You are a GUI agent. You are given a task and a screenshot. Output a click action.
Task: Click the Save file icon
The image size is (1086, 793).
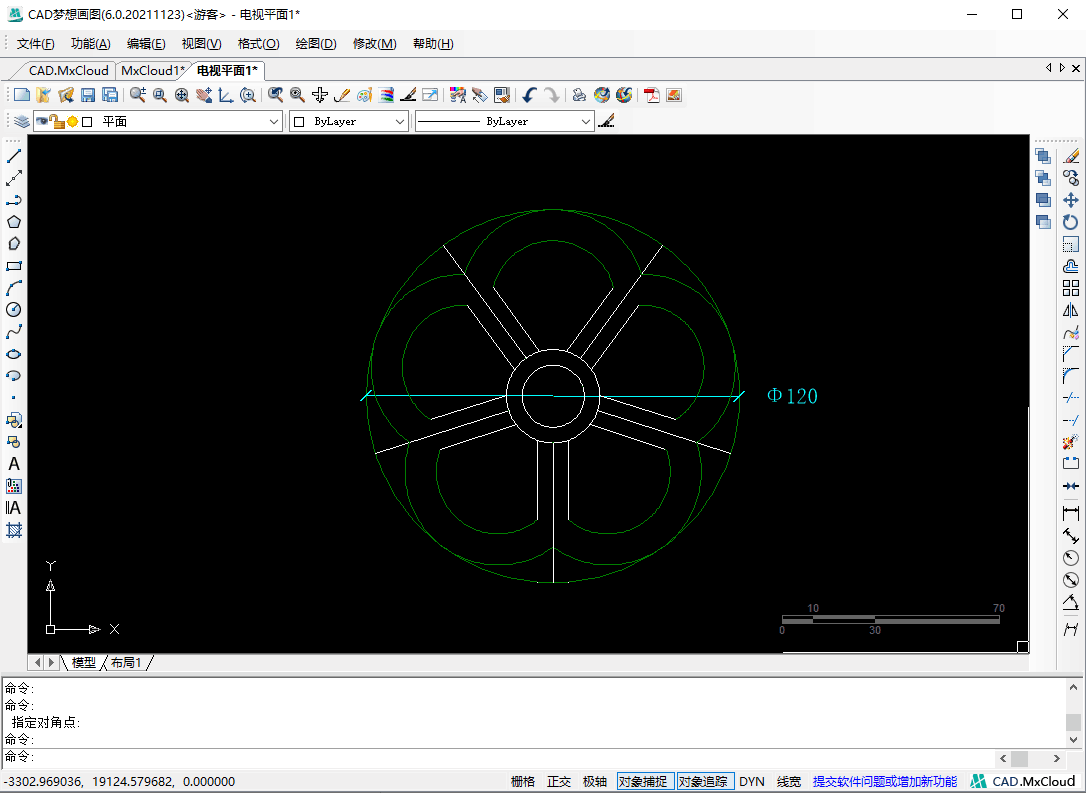[x=88, y=95]
